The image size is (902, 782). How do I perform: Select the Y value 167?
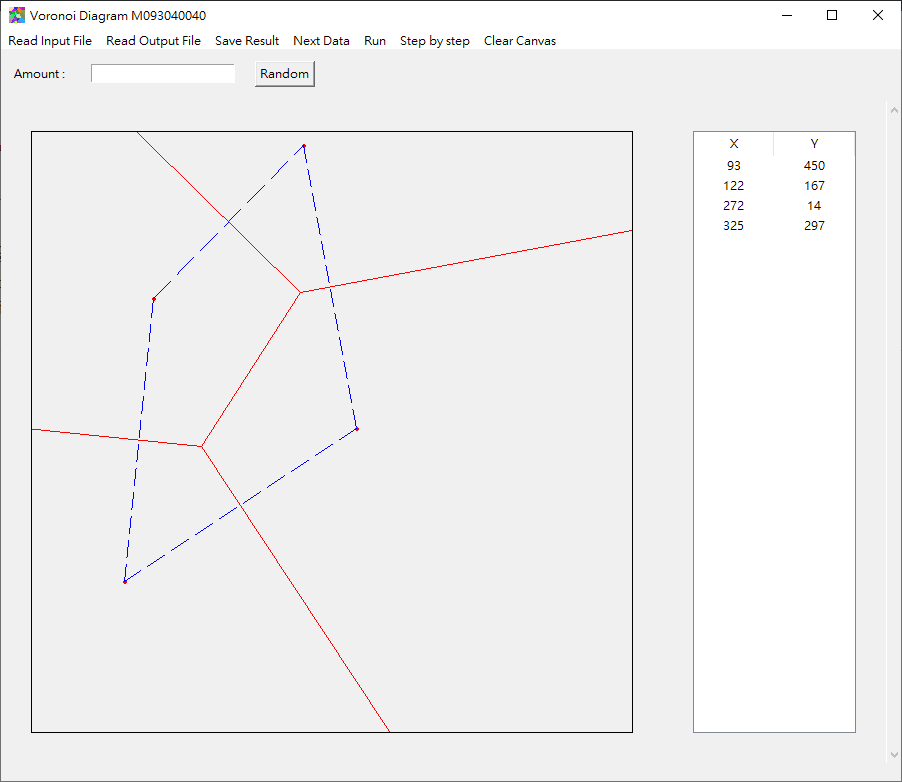coord(814,186)
